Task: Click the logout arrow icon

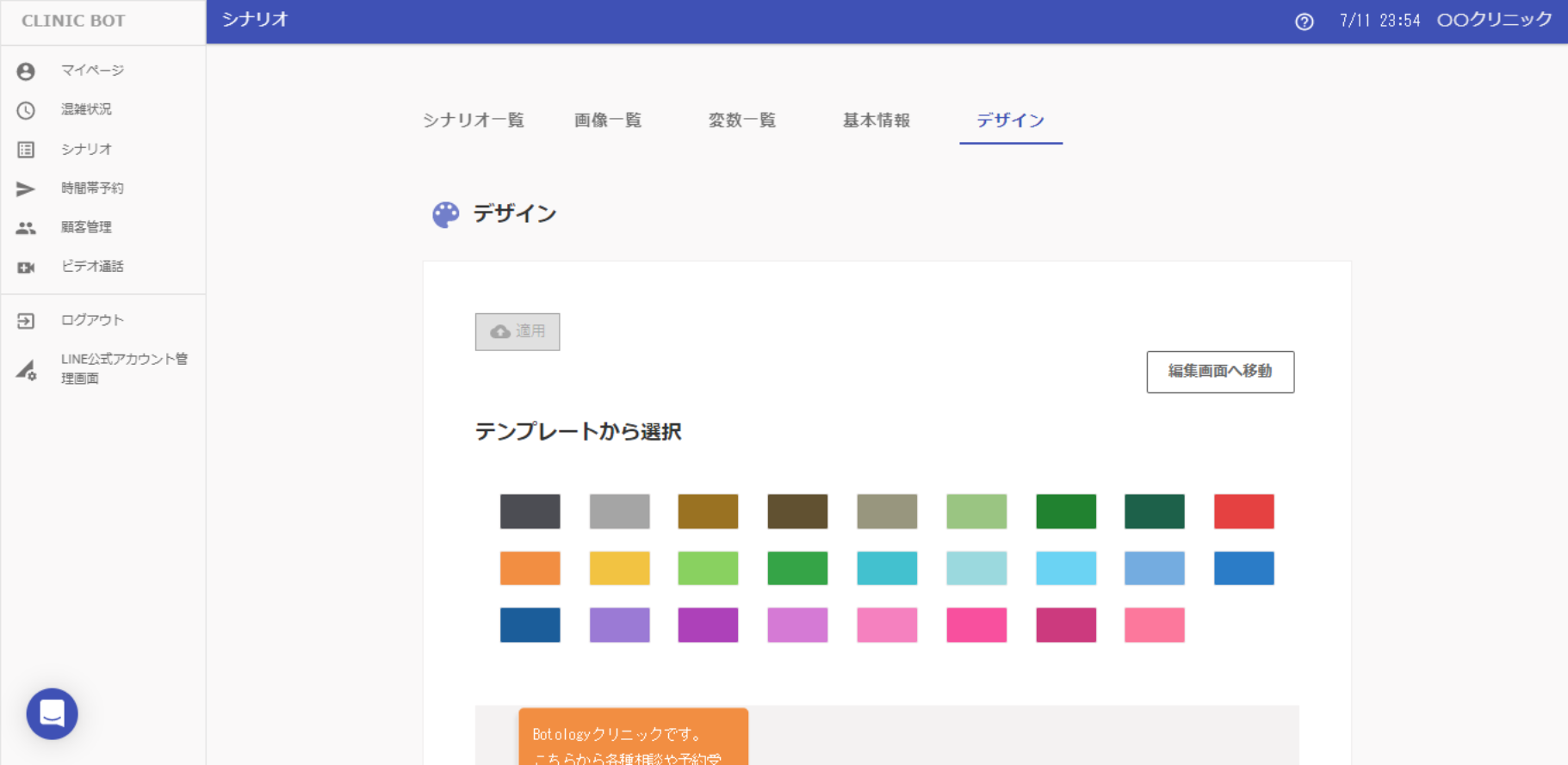Action: point(26,321)
